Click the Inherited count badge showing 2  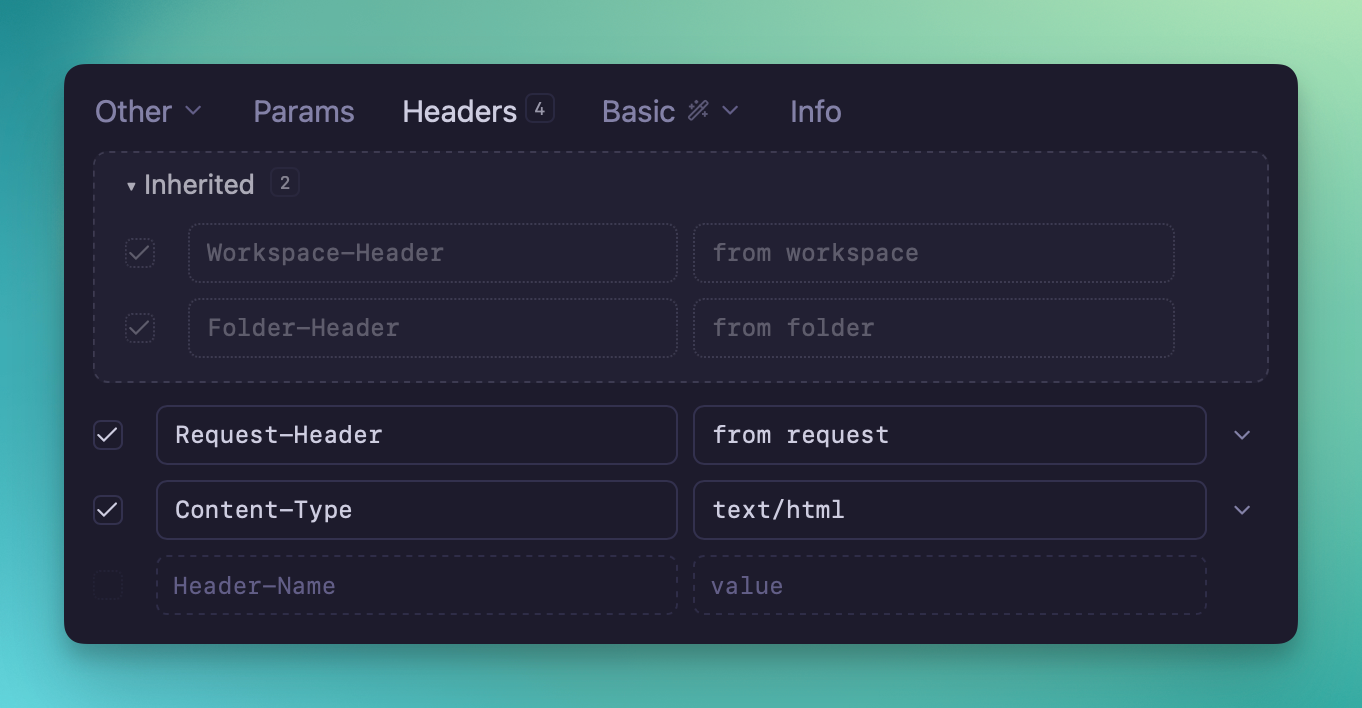(x=285, y=183)
